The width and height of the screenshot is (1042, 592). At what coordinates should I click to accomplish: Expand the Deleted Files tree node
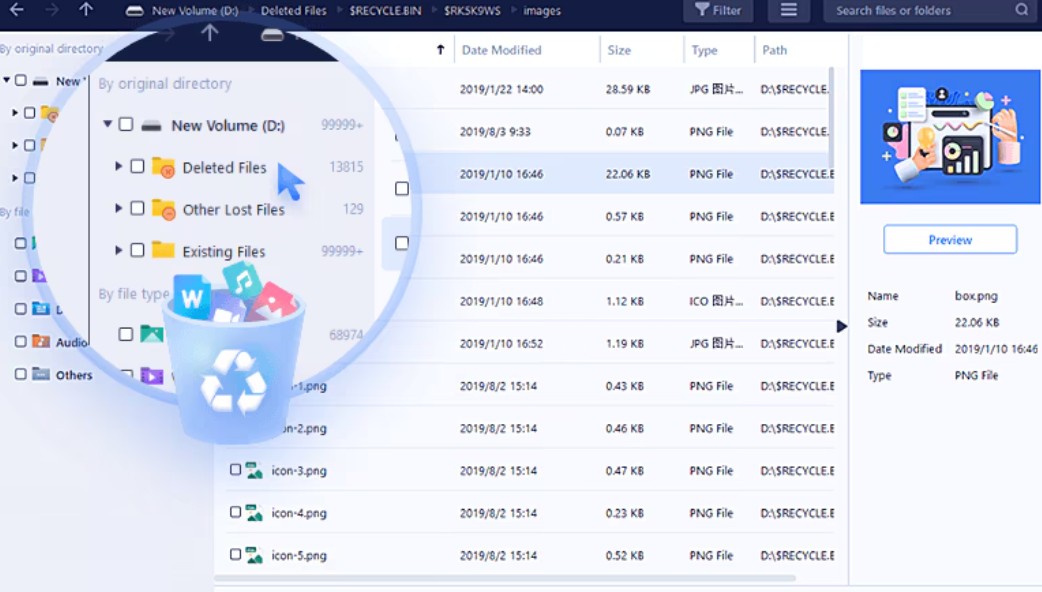click(x=118, y=166)
